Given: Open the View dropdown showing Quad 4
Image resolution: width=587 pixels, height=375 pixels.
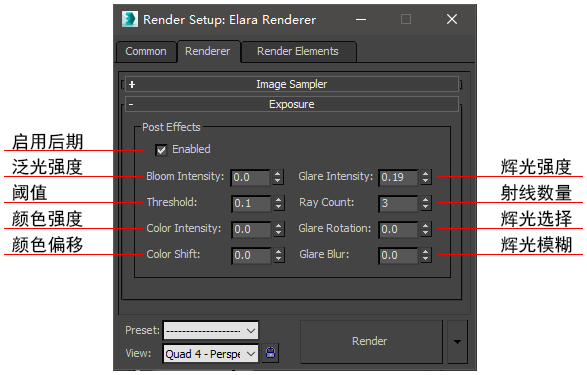Looking at the screenshot, I should pos(211,354).
